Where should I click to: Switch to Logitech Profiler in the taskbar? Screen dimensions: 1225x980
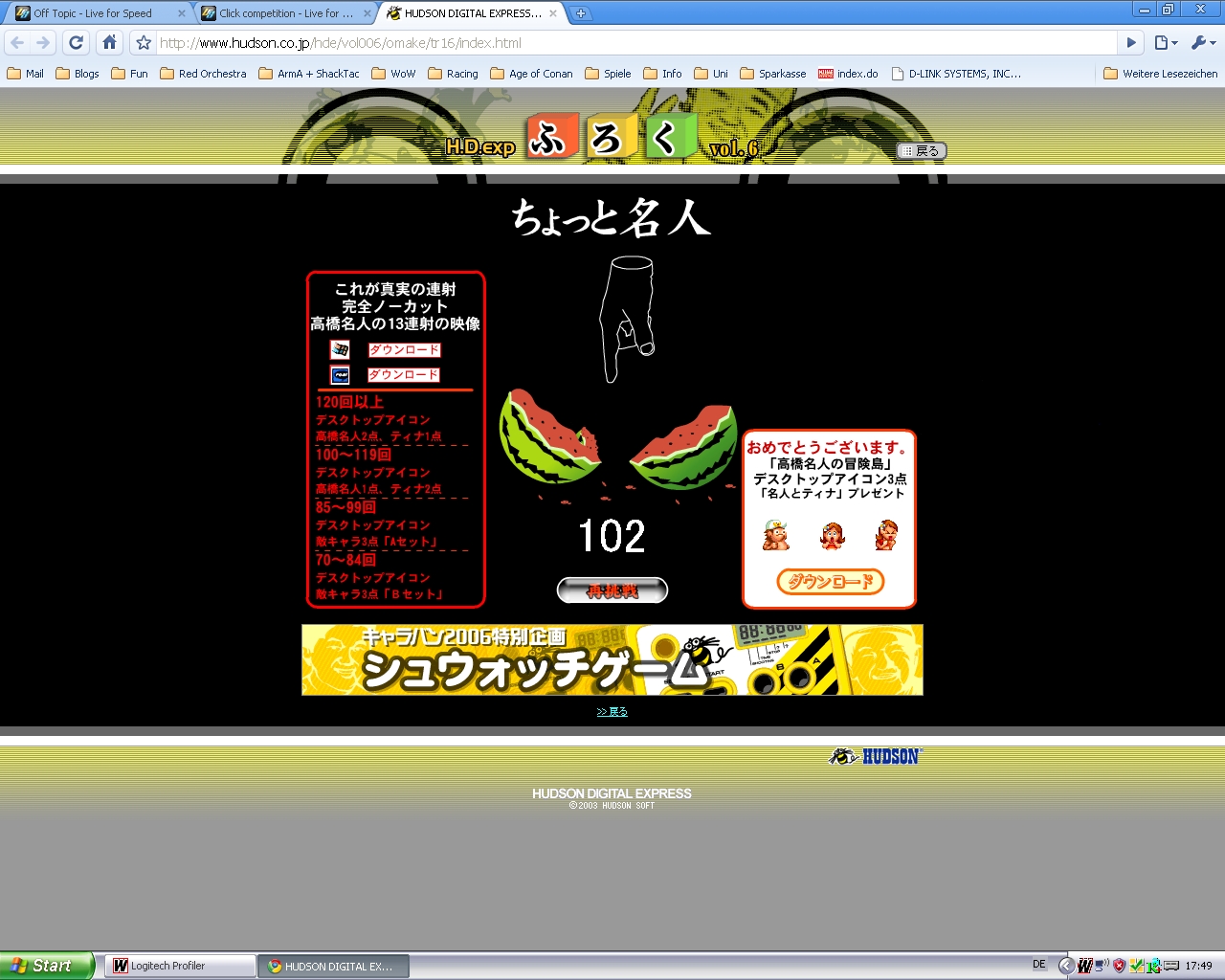coord(180,967)
